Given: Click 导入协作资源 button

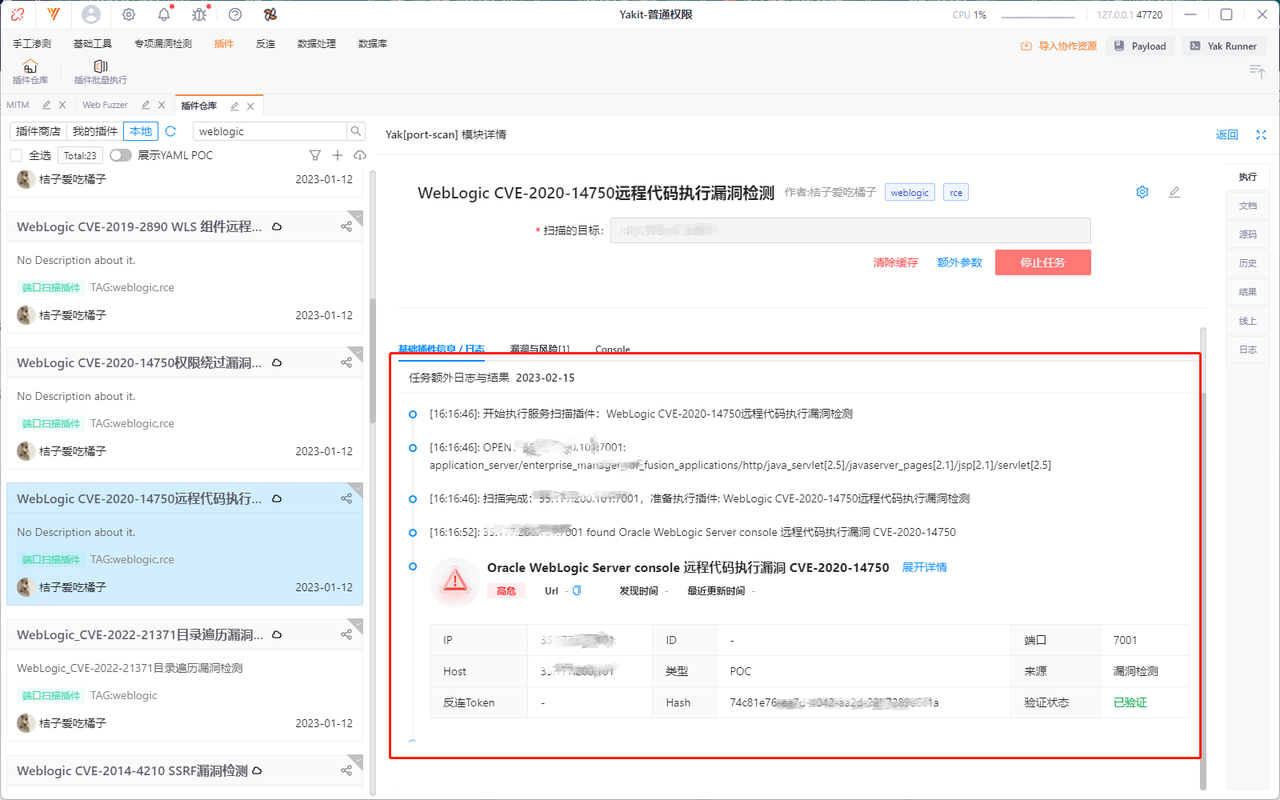Looking at the screenshot, I should pos(1058,46).
